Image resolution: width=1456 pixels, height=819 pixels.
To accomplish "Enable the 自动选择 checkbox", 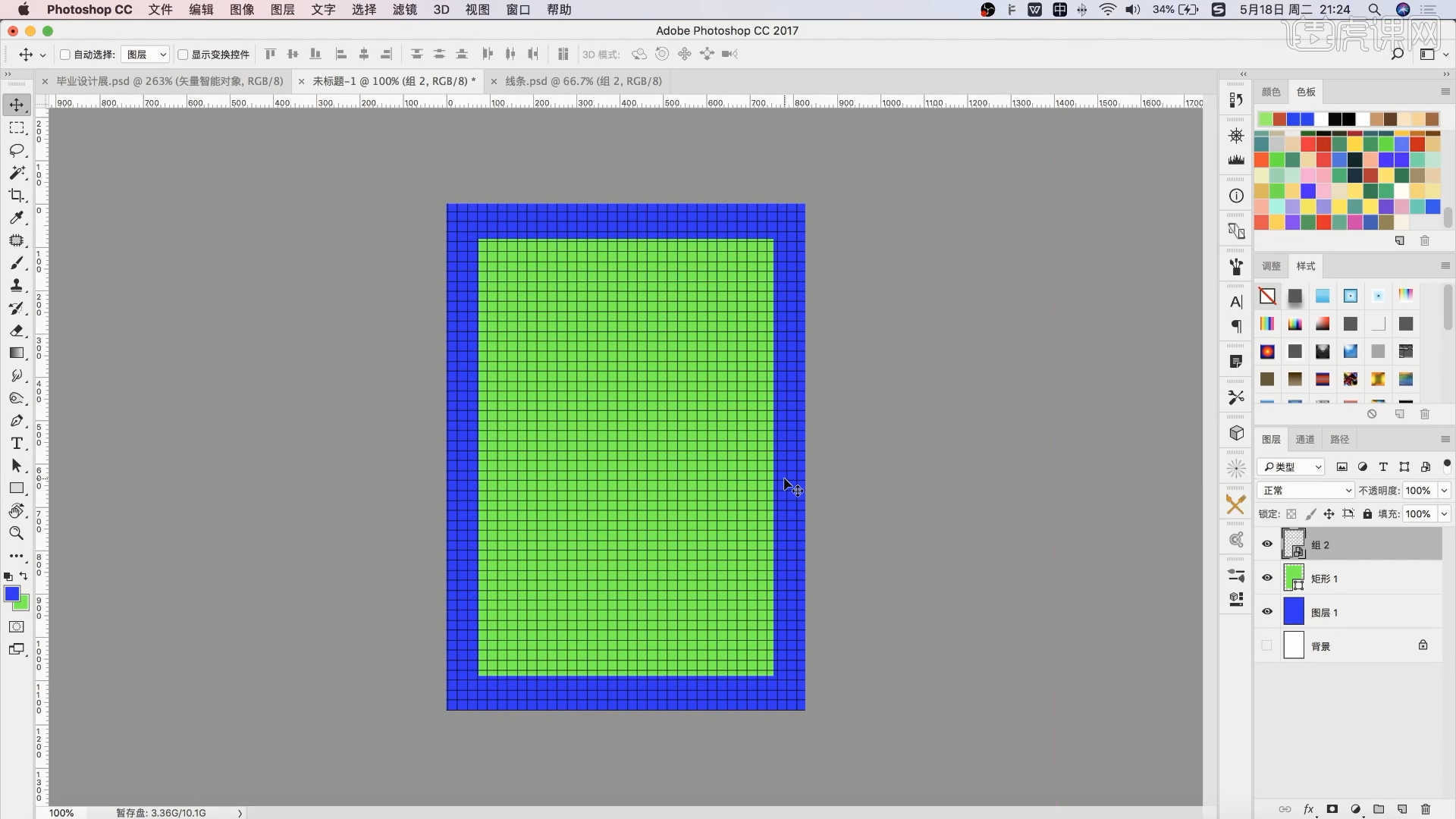I will coord(65,55).
